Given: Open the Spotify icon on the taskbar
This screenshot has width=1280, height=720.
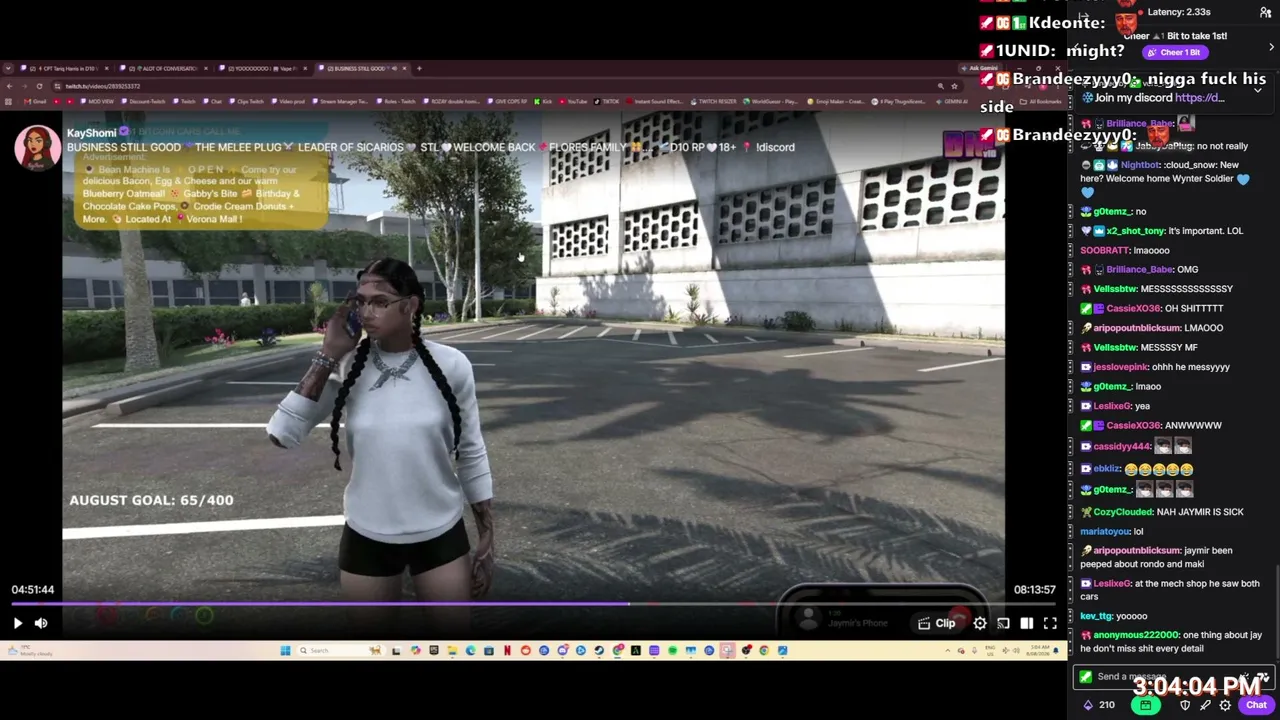Looking at the screenshot, I should pos(672,651).
